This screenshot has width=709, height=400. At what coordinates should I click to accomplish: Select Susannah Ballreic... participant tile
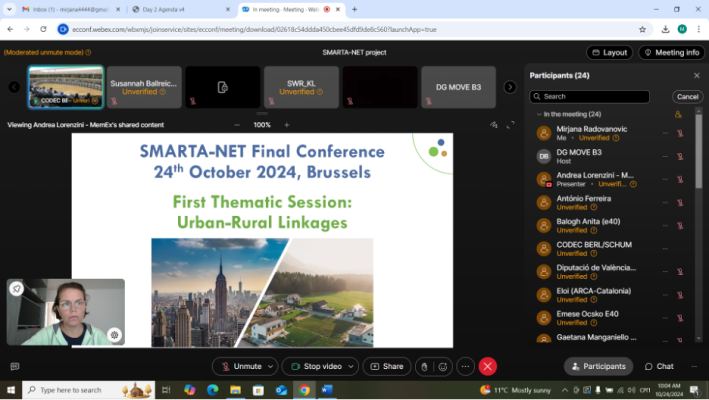click(144, 87)
